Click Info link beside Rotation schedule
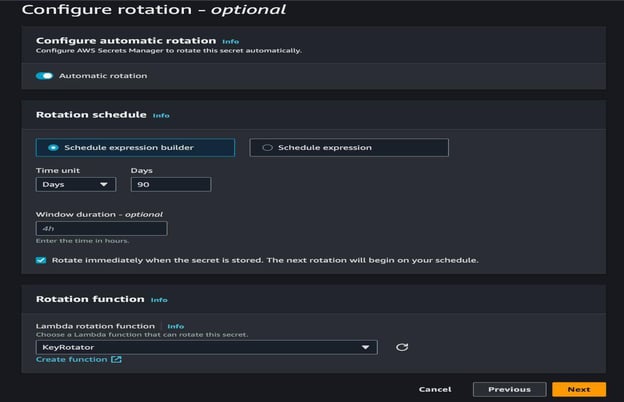The height and width of the screenshot is (402, 624). coord(161,115)
